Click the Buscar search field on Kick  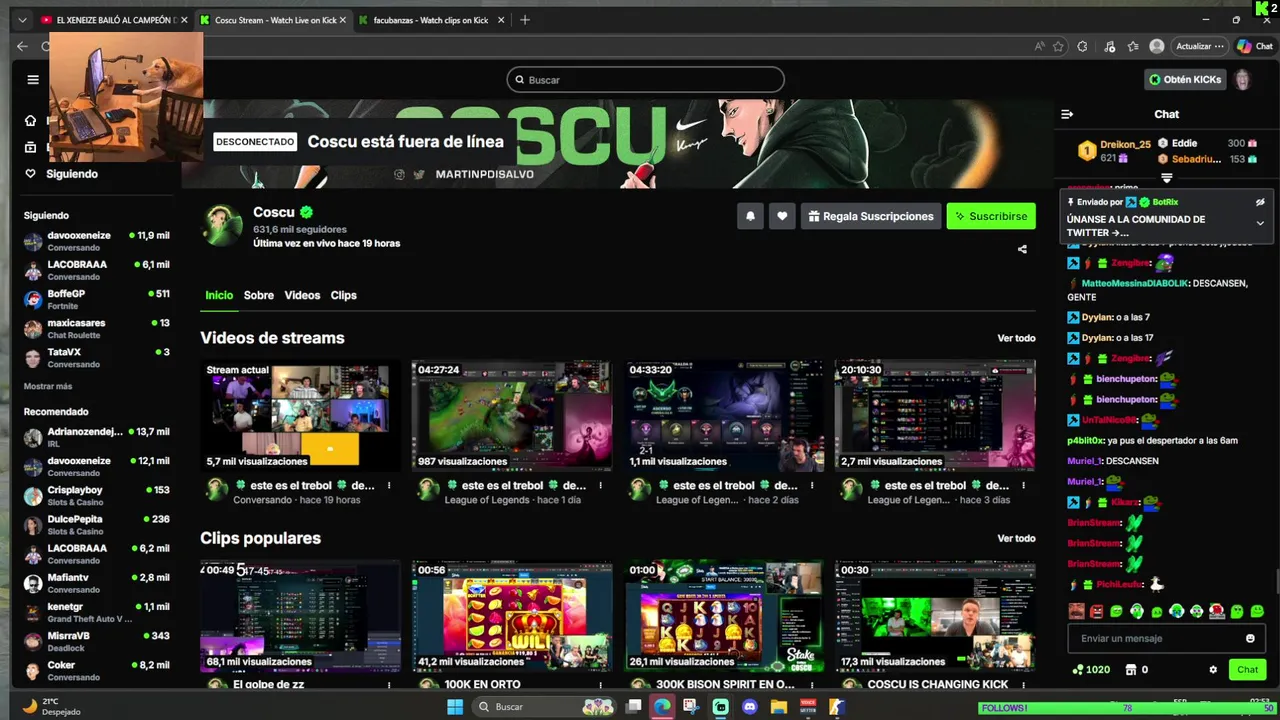tap(645, 80)
